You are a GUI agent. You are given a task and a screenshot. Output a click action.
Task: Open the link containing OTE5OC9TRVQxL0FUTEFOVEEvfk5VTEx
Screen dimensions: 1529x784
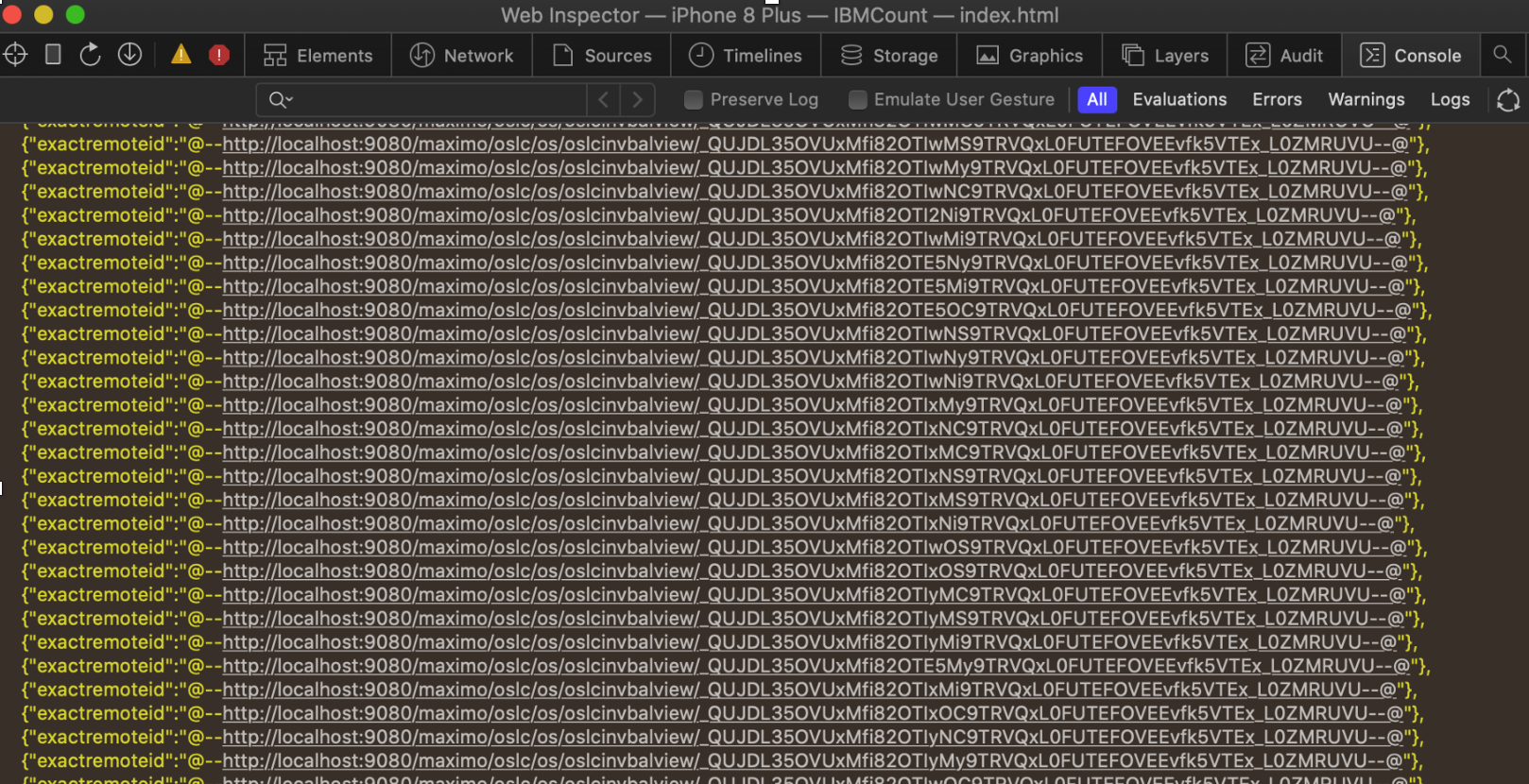[x=816, y=310]
